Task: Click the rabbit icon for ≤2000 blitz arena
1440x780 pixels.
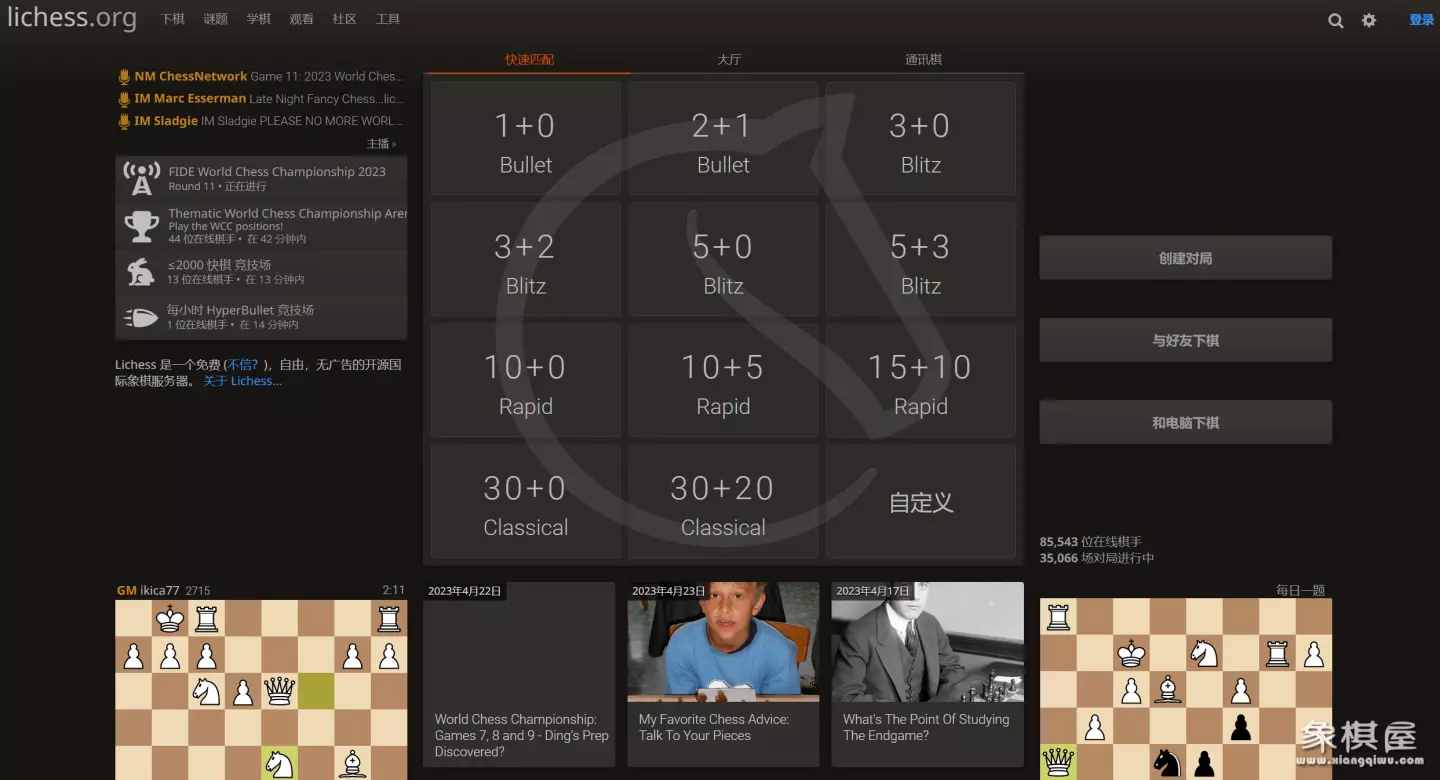Action: tap(141, 272)
